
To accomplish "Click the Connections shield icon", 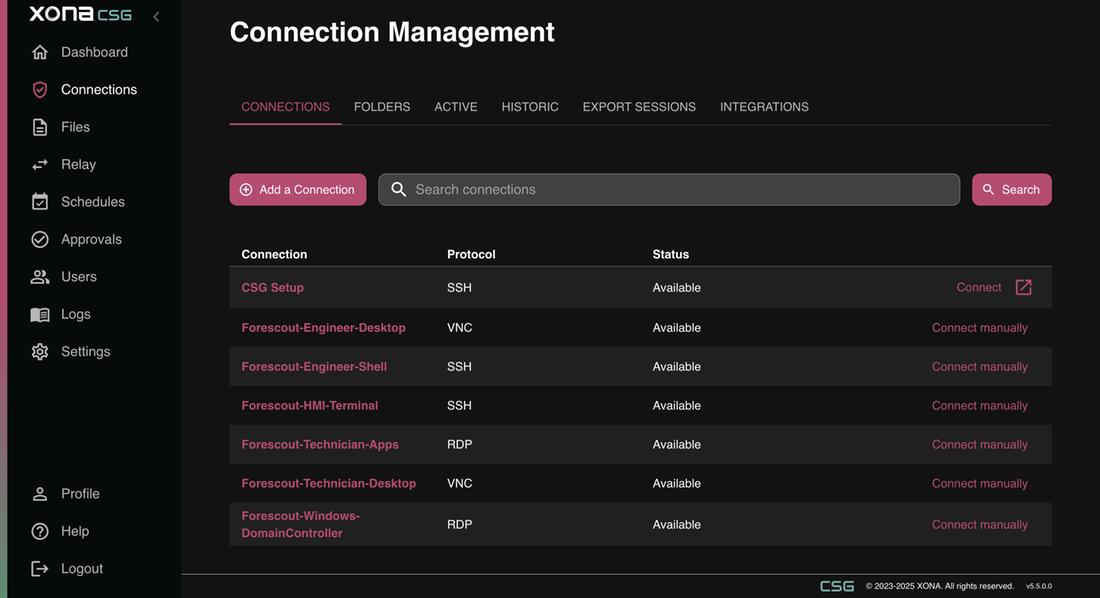I will click(40, 90).
